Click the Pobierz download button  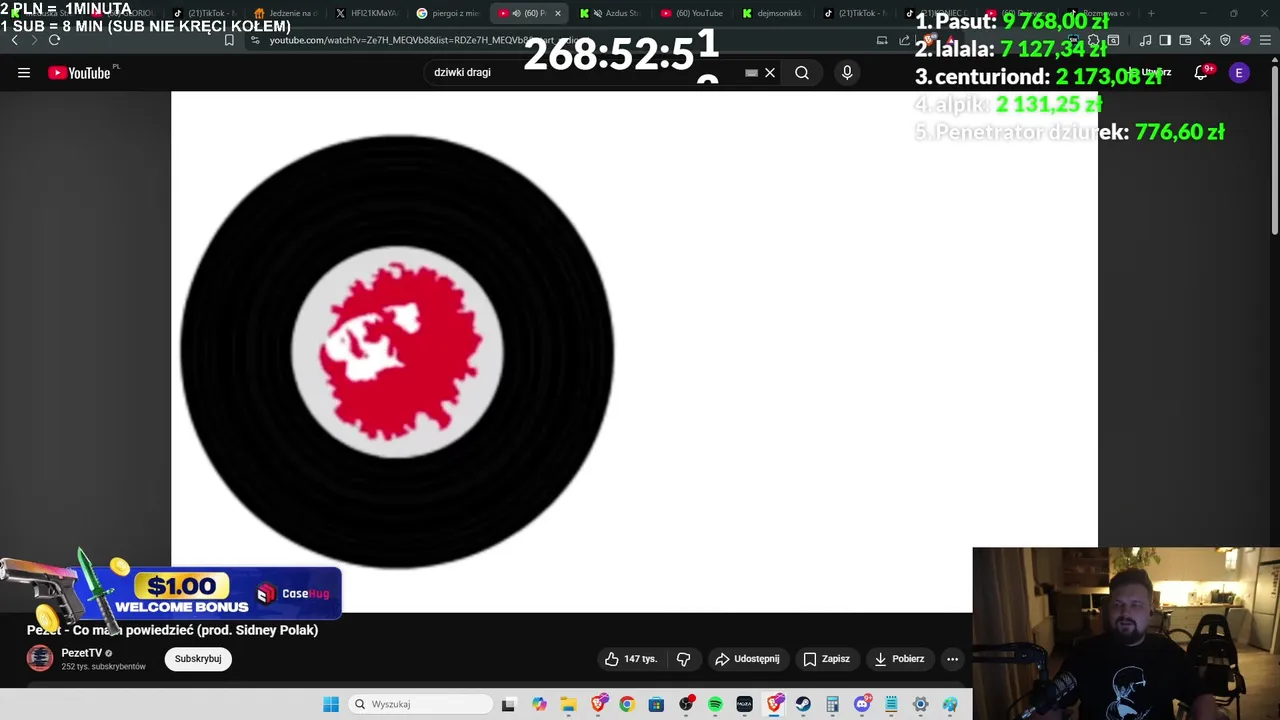point(899,659)
